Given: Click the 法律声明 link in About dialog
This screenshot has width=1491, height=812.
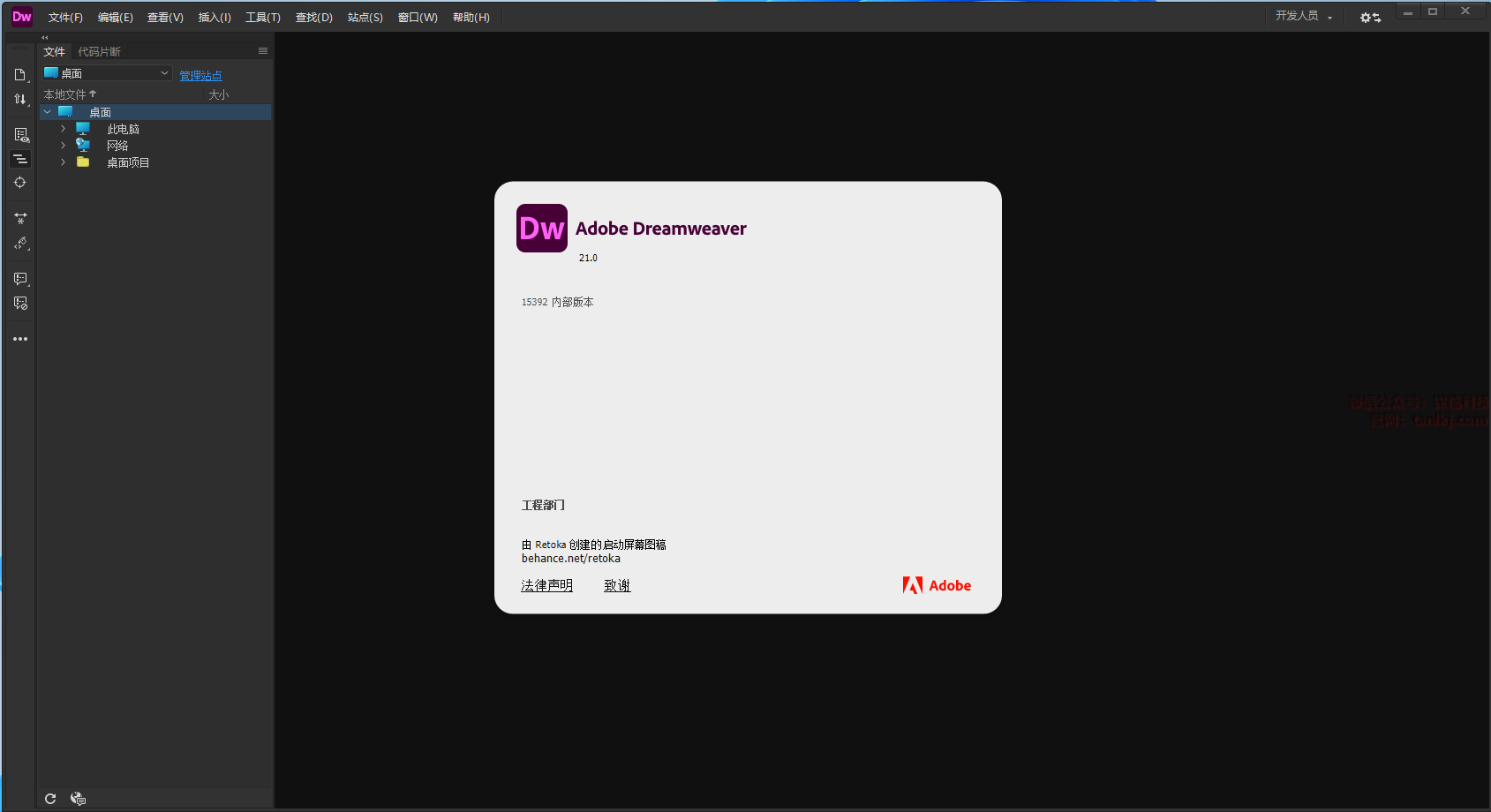Looking at the screenshot, I should click(546, 585).
